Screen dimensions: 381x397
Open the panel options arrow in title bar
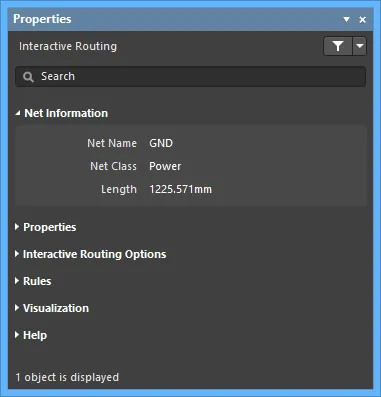(x=347, y=19)
